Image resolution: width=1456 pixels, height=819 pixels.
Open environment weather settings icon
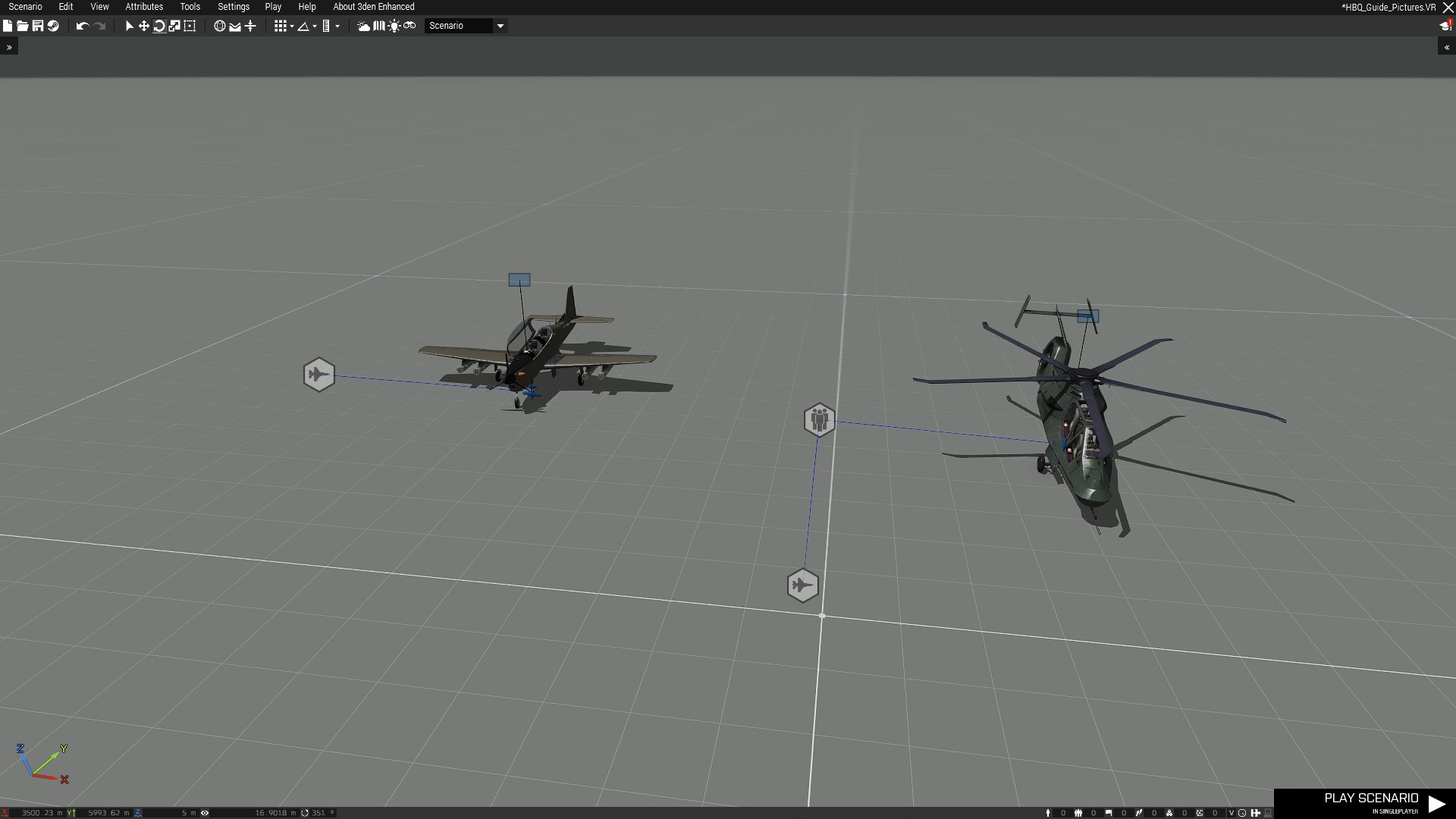click(x=364, y=26)
